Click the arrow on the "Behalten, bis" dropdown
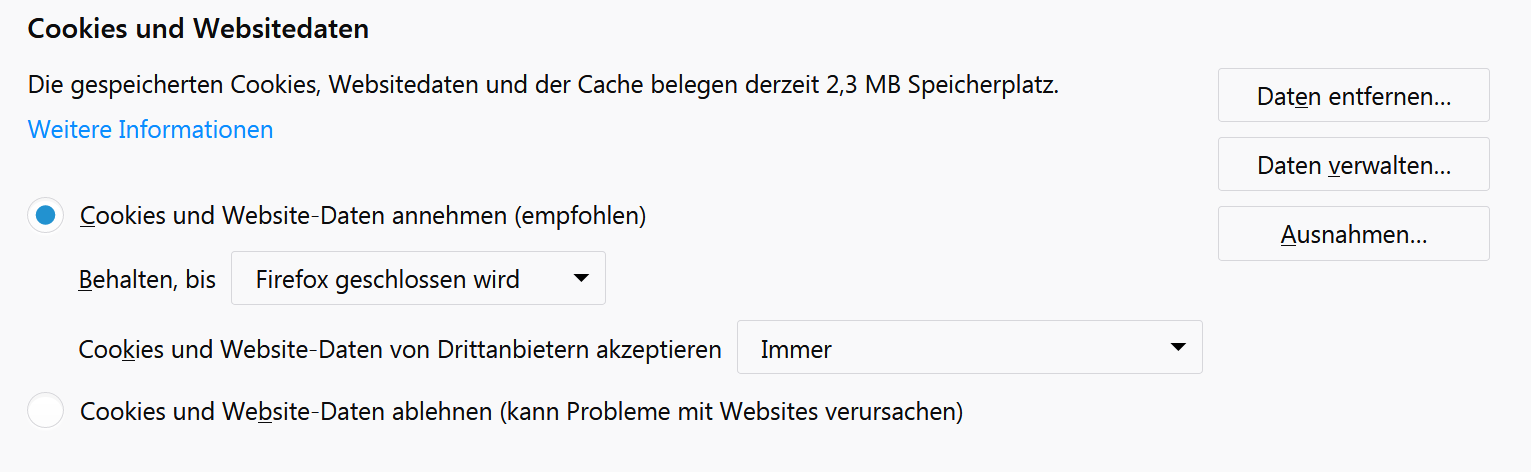Viewport: 1531px width, 472px height. tap(581, 278)
